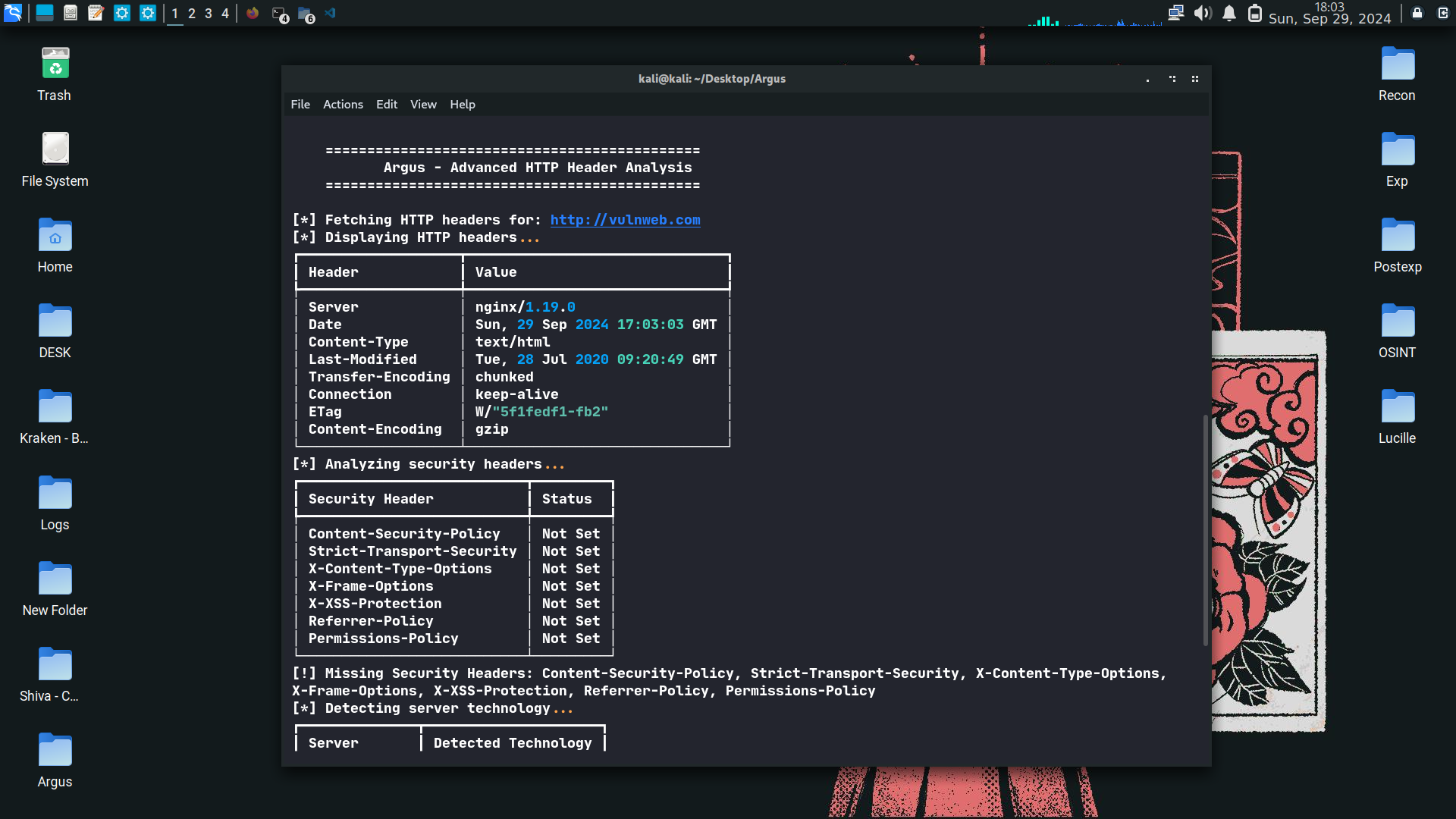Click the terminal vertical scrollbar
This screenshot has height=819, width=1456.
(x=1206, y=531)
